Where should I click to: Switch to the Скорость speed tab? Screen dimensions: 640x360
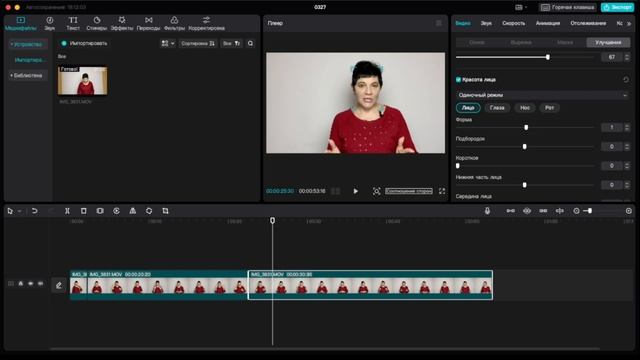(513, 23)
